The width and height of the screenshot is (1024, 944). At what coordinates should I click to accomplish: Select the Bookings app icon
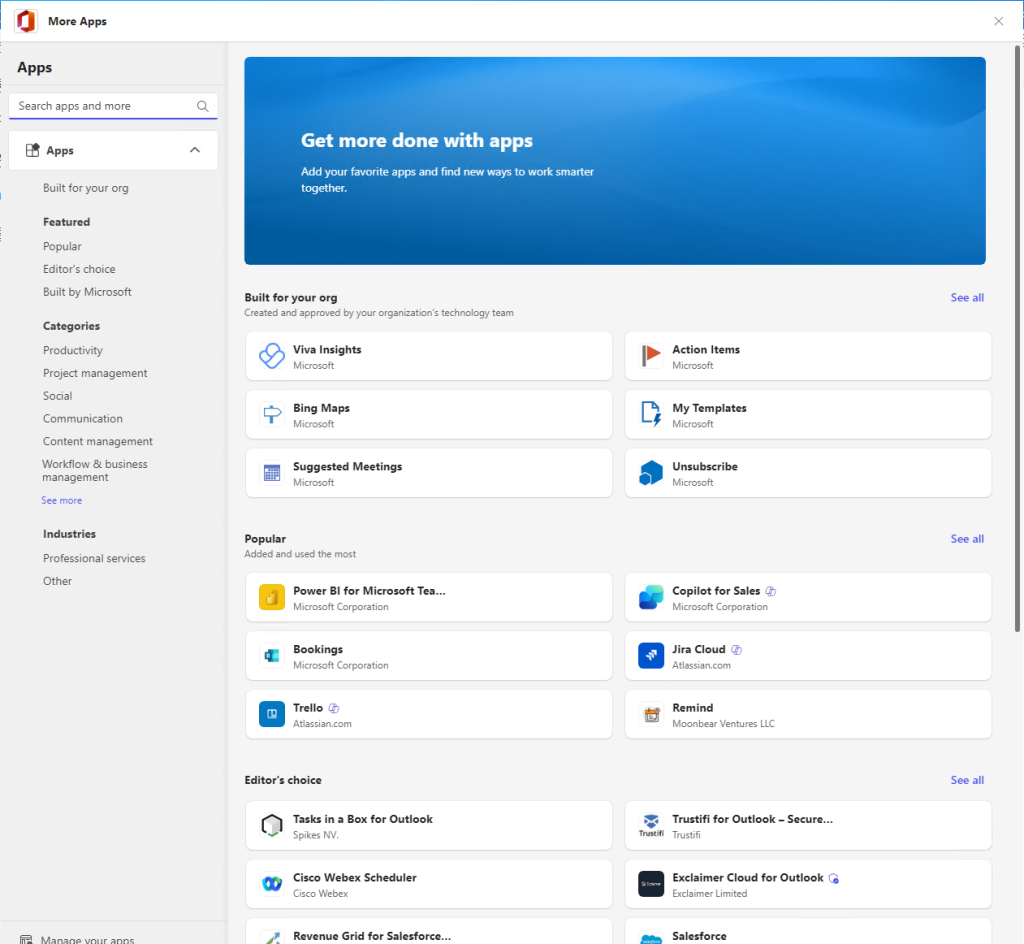[x=271, y=655]
